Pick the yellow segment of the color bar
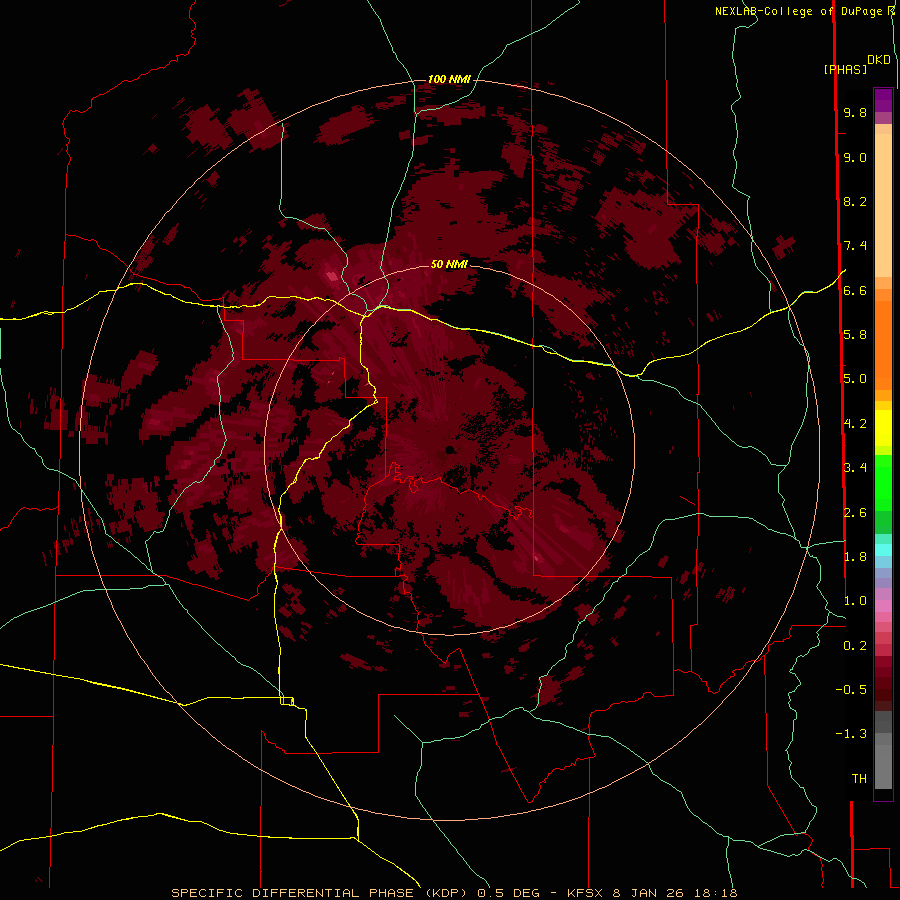Image resolution: width=900 pixels, height=900 pixels. (x=883, y=428)
